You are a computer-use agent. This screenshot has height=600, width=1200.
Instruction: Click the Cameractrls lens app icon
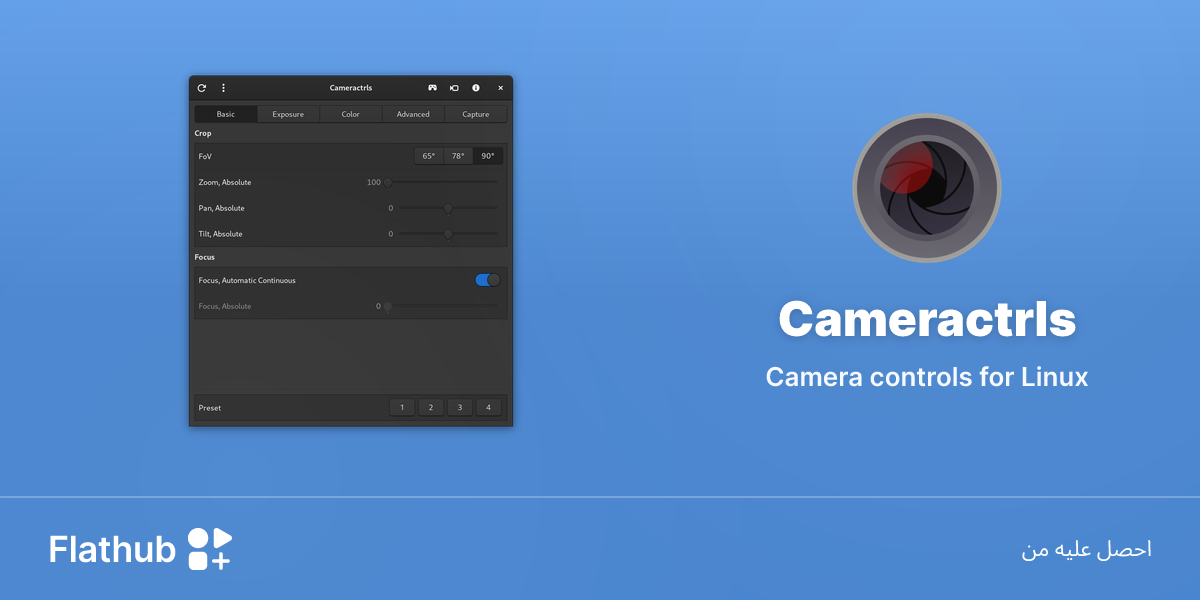(x=927, y=188)
